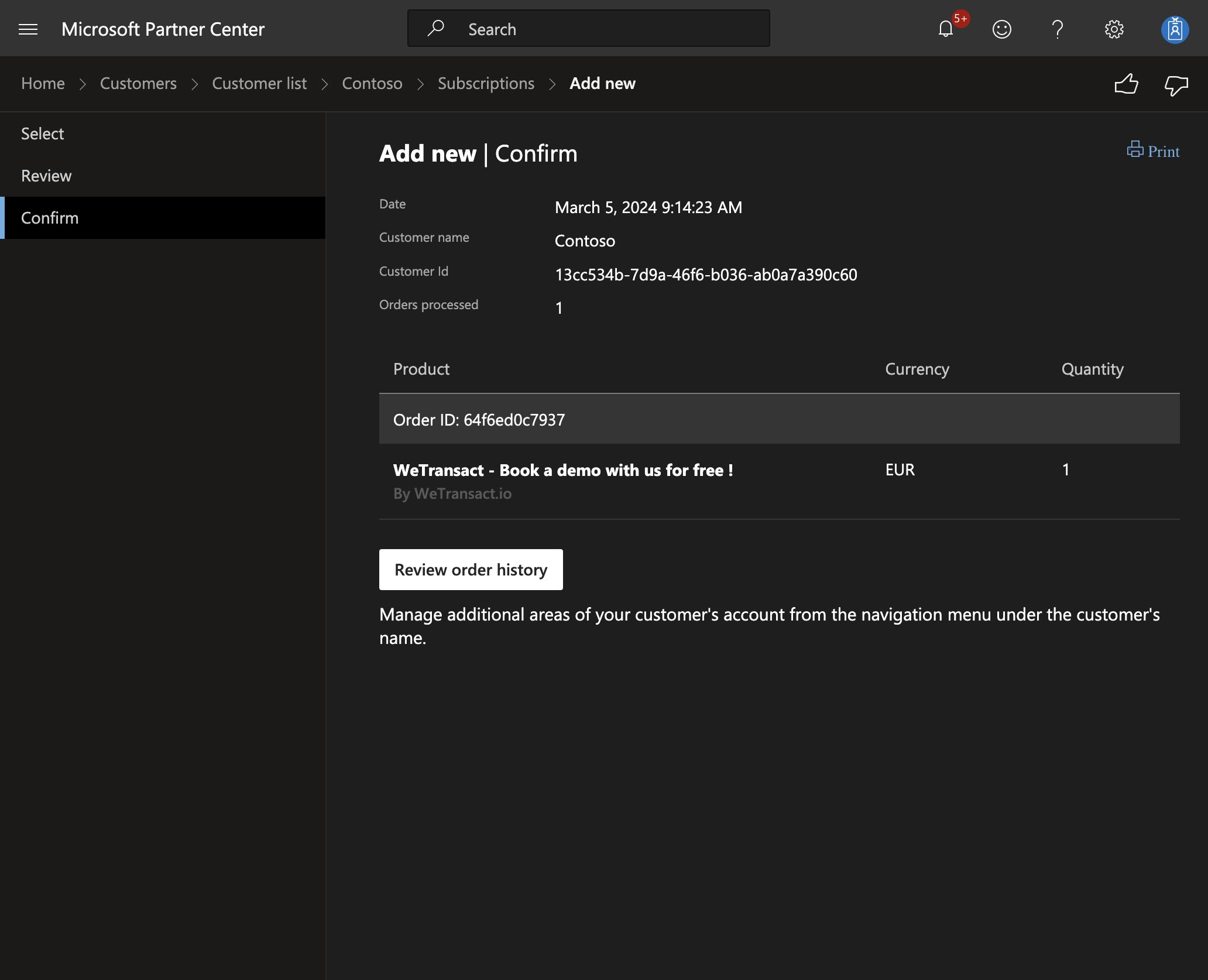Click the By WeTransact.io publisher text

click(452, 494)
